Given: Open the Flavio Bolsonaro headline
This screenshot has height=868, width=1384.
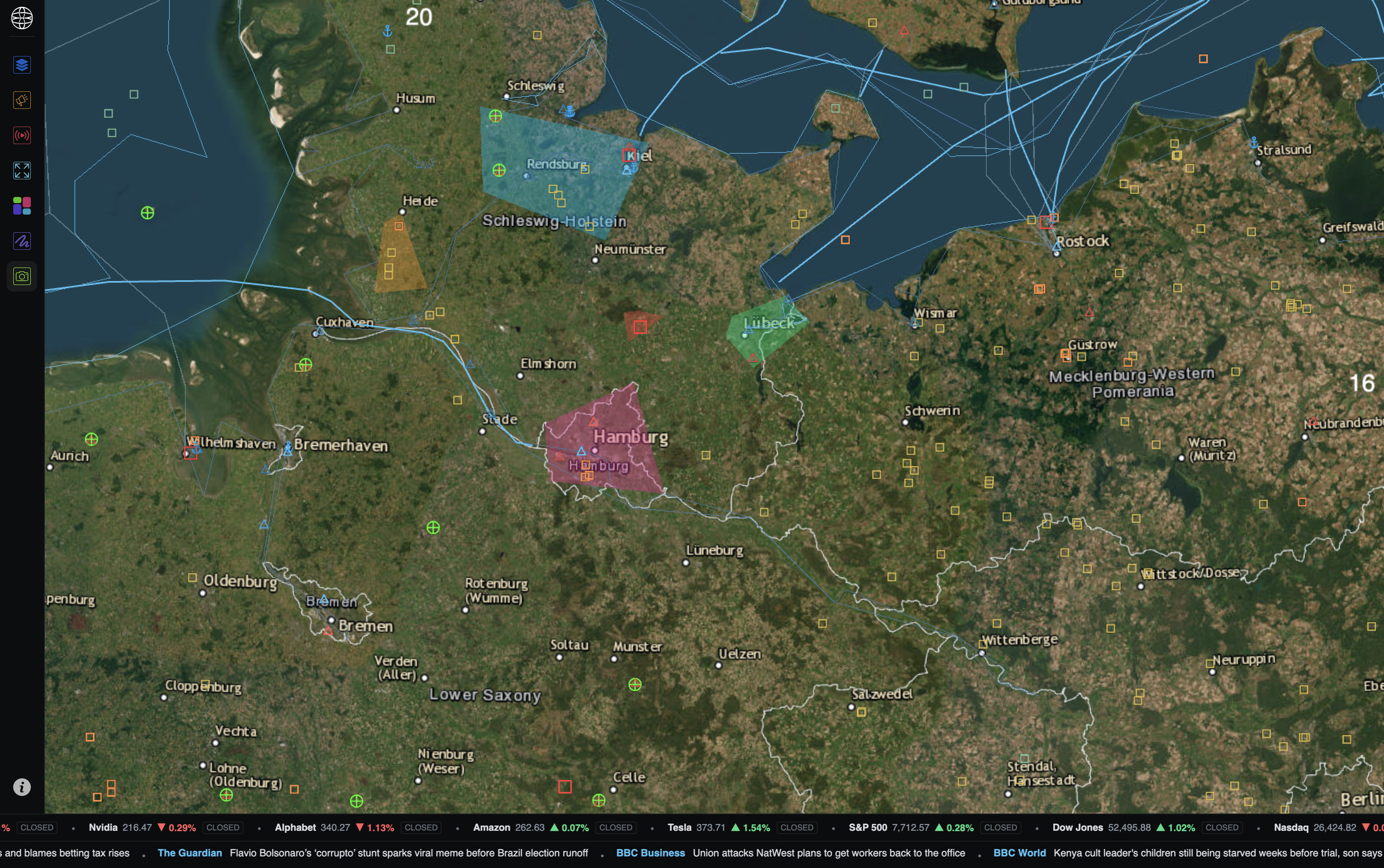Looking at the screenshot, I should point(409,853).
